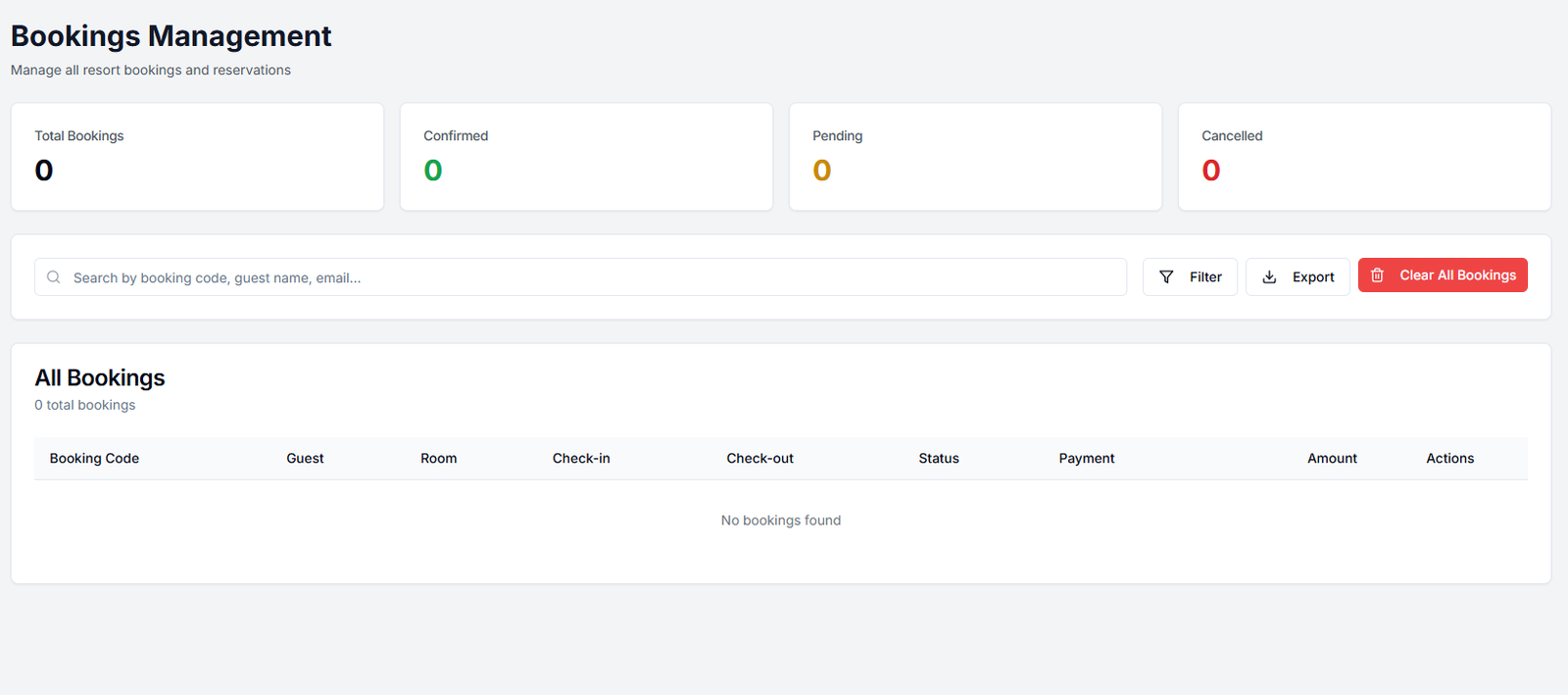Select the Confirmed stat card
This screenshot has height=695, width=1568.
(586, 157)
